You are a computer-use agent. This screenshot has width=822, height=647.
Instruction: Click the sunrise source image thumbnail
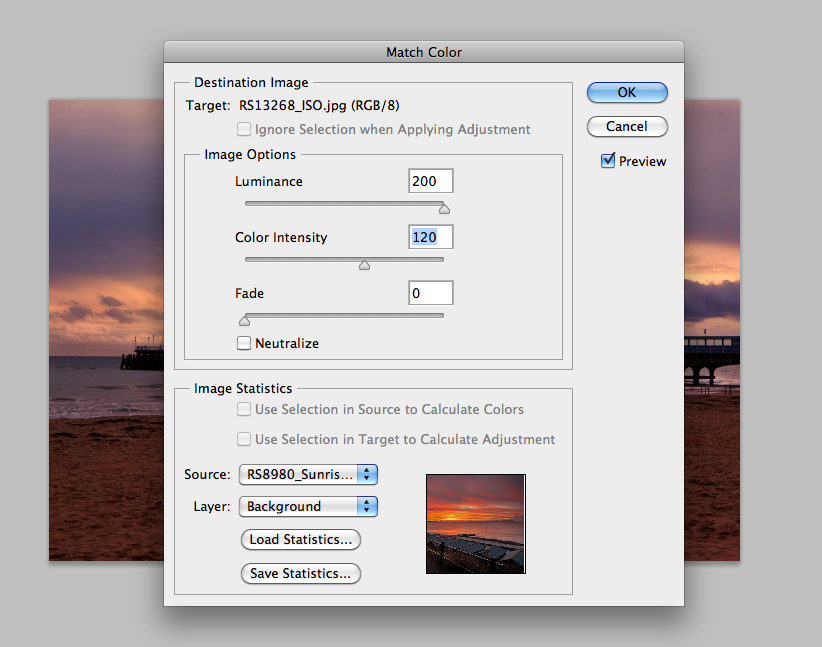(x=475, y=523)
